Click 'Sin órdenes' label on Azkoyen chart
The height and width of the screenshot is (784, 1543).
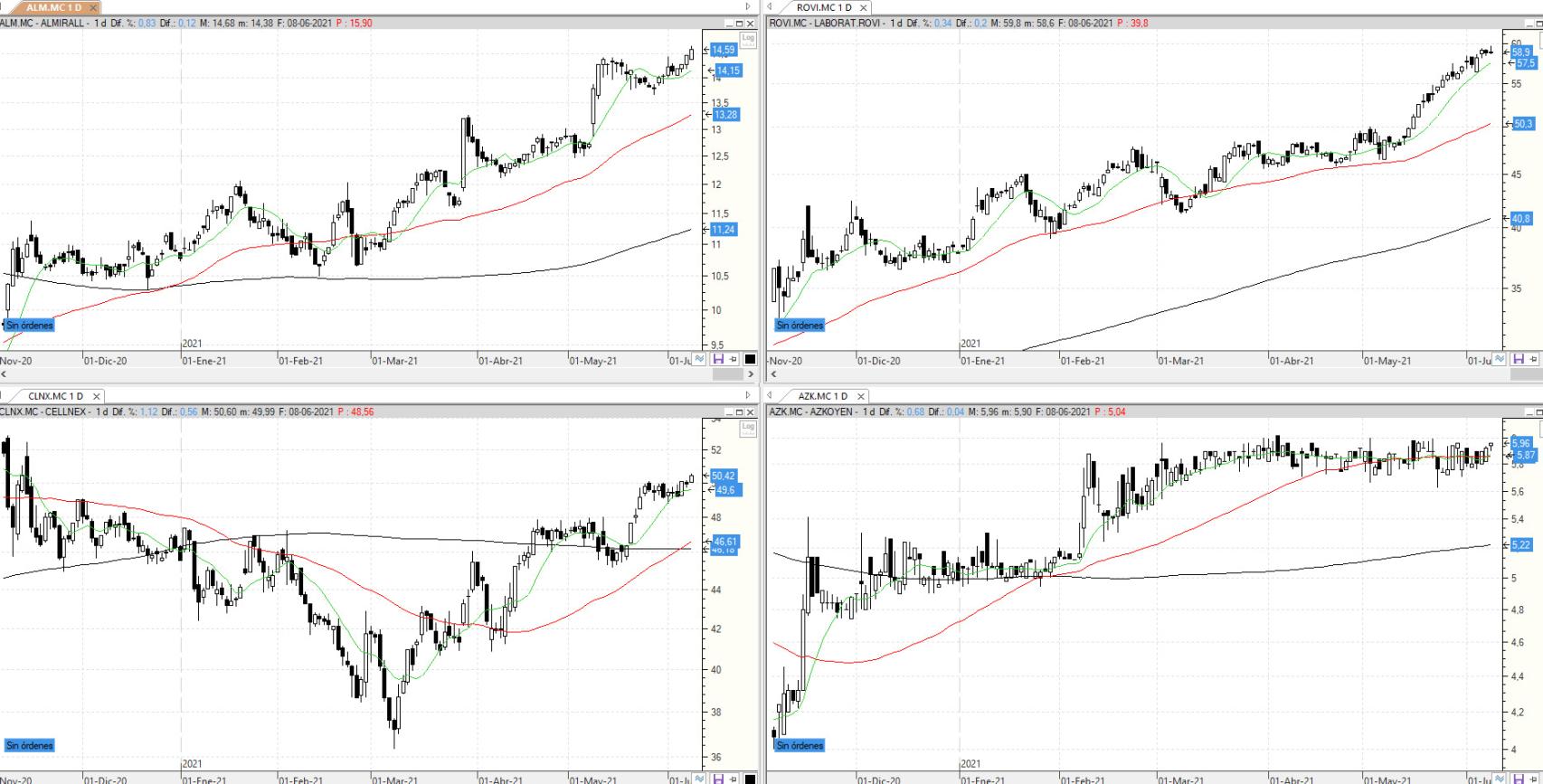[800, 745]
